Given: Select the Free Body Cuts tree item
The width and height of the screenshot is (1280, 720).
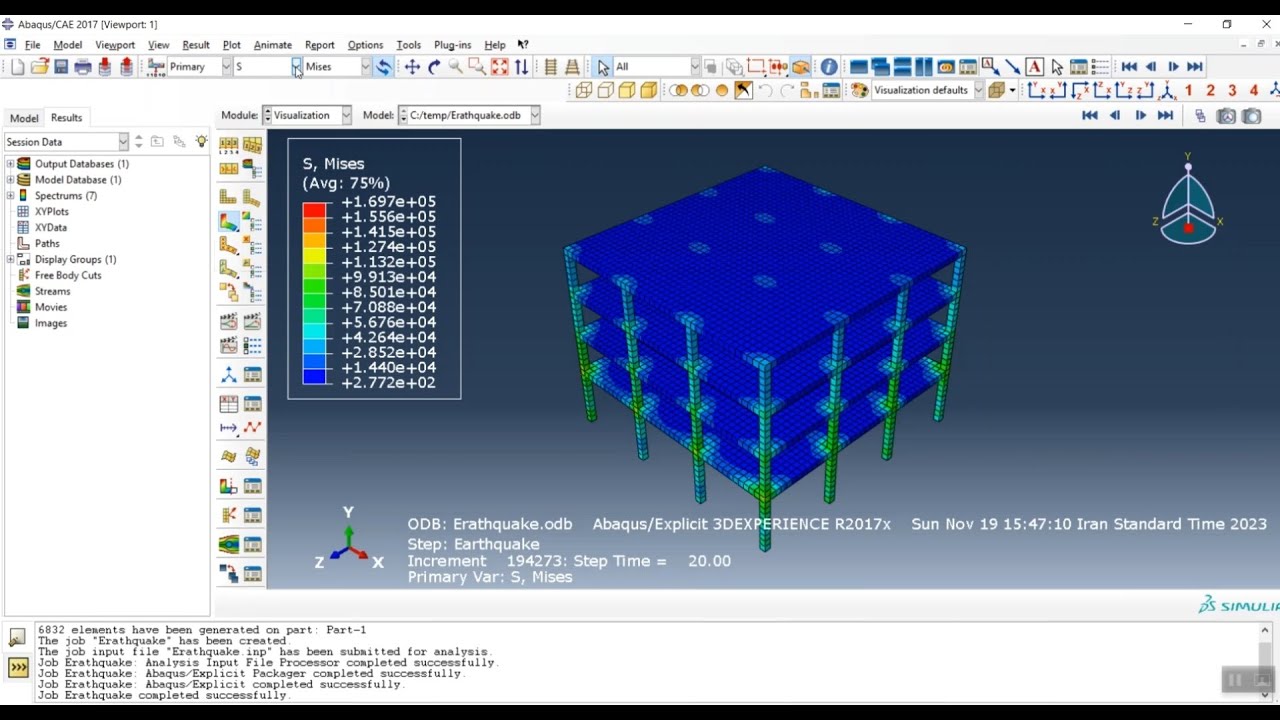Looking at the screenshot, I should 68,276.
